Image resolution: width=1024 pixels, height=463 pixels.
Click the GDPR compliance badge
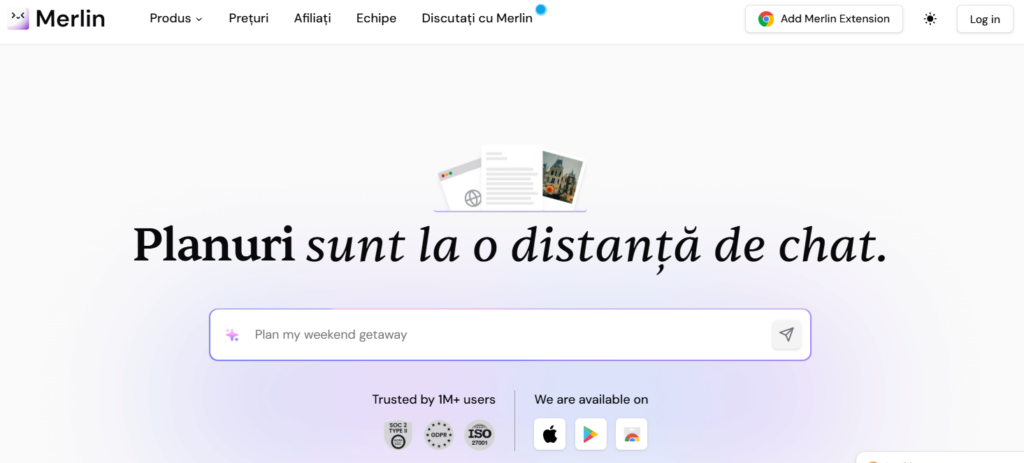pyautogui.click(x=439, y=435)
